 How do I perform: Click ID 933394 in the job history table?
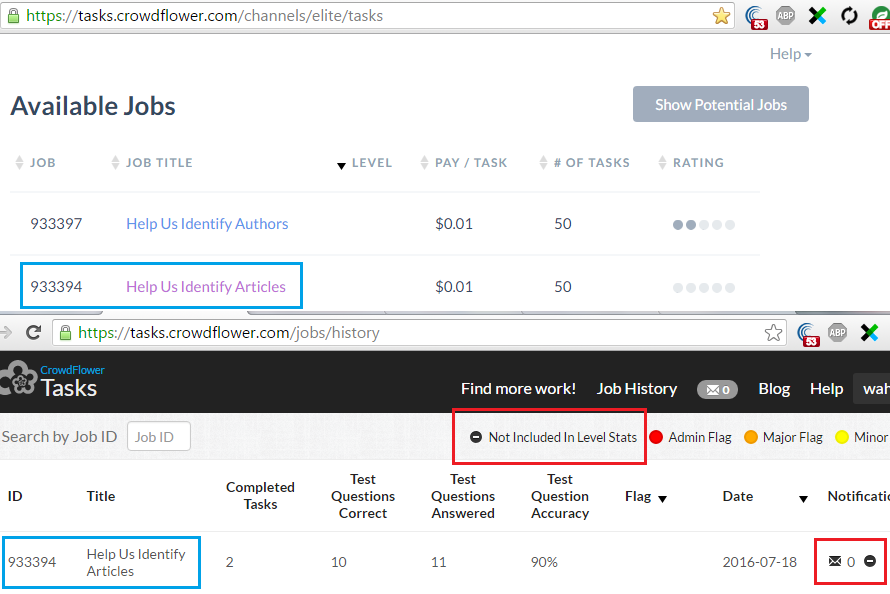[x=32, y=562]
